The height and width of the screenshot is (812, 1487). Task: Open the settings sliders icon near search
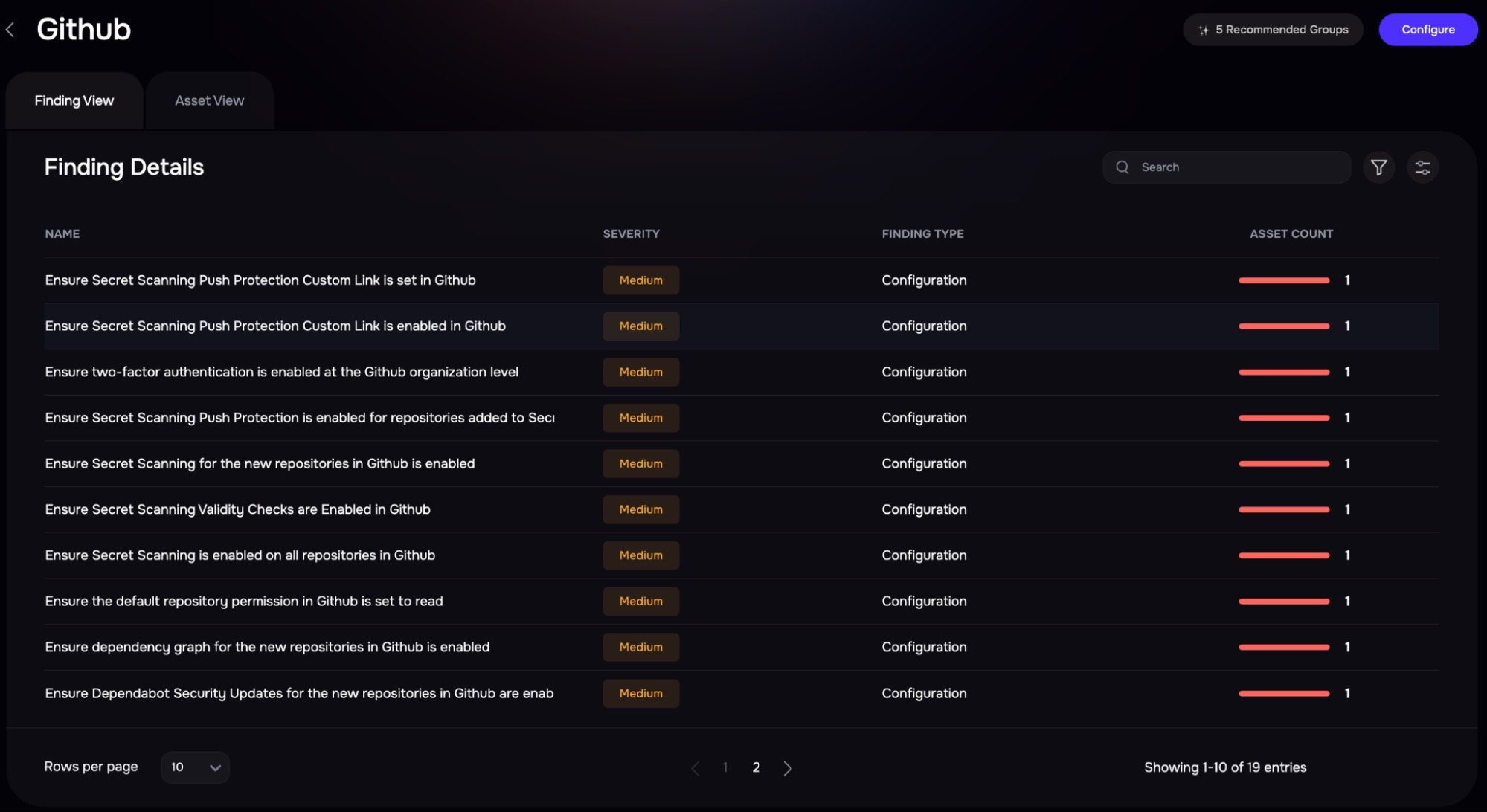point(1423,167)
